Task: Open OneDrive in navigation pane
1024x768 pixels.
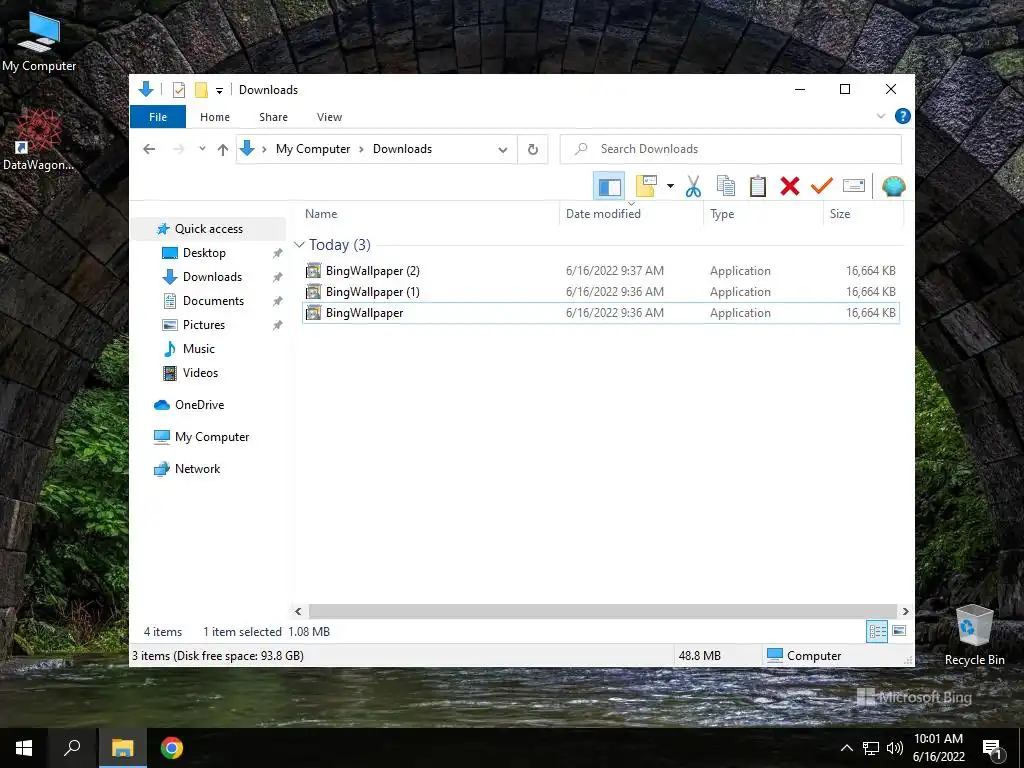Action: point(199,405)
